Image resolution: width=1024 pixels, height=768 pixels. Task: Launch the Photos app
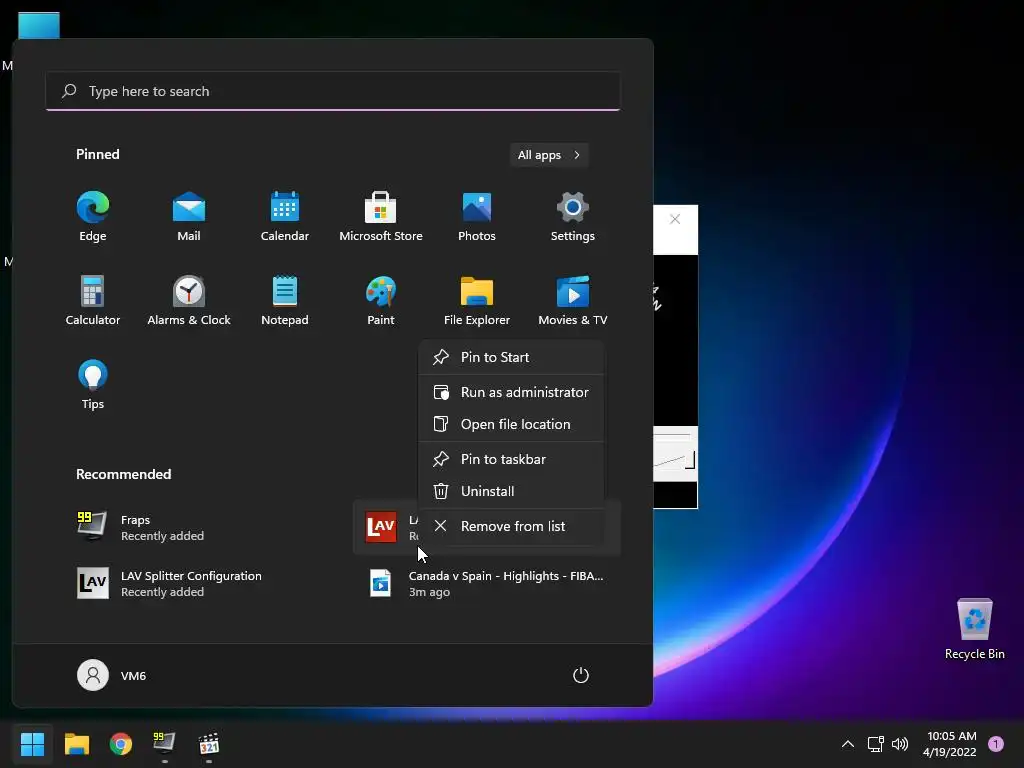[477, 217]
